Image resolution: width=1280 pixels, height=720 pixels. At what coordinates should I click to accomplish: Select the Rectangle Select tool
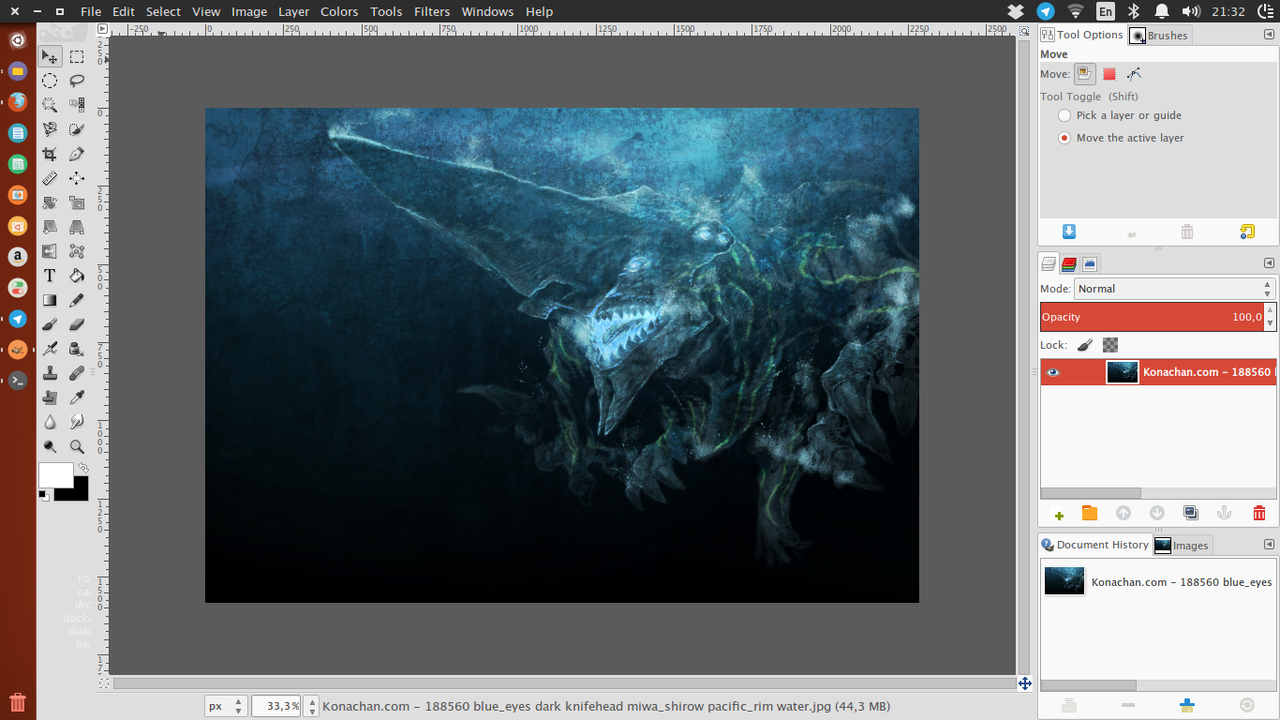tap(77, 57)
